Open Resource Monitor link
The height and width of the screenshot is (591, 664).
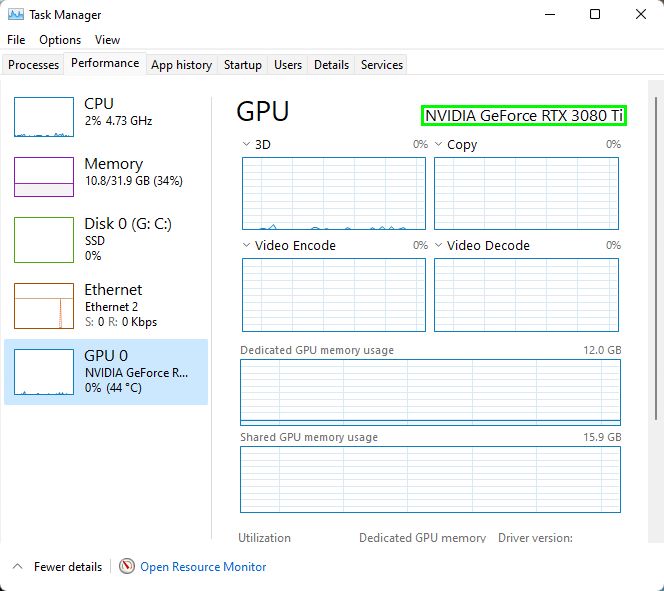tap(203, 567)
